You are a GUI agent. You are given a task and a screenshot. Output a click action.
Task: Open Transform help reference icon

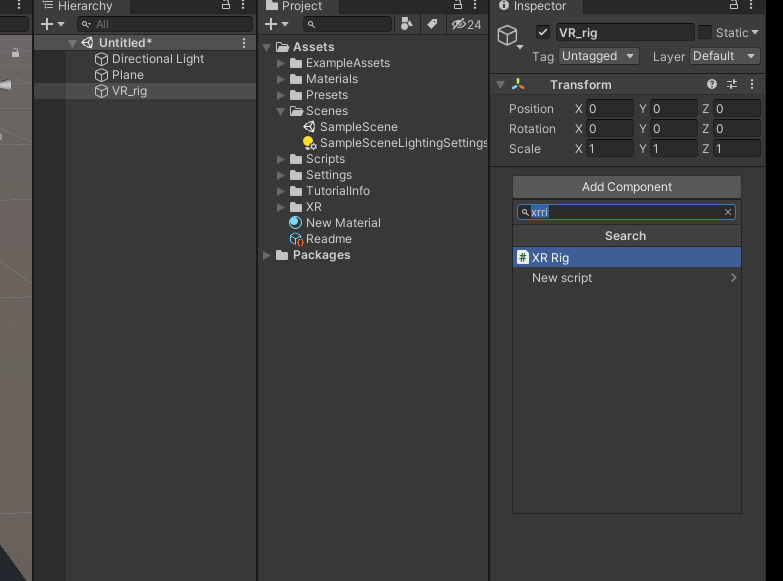712,84
